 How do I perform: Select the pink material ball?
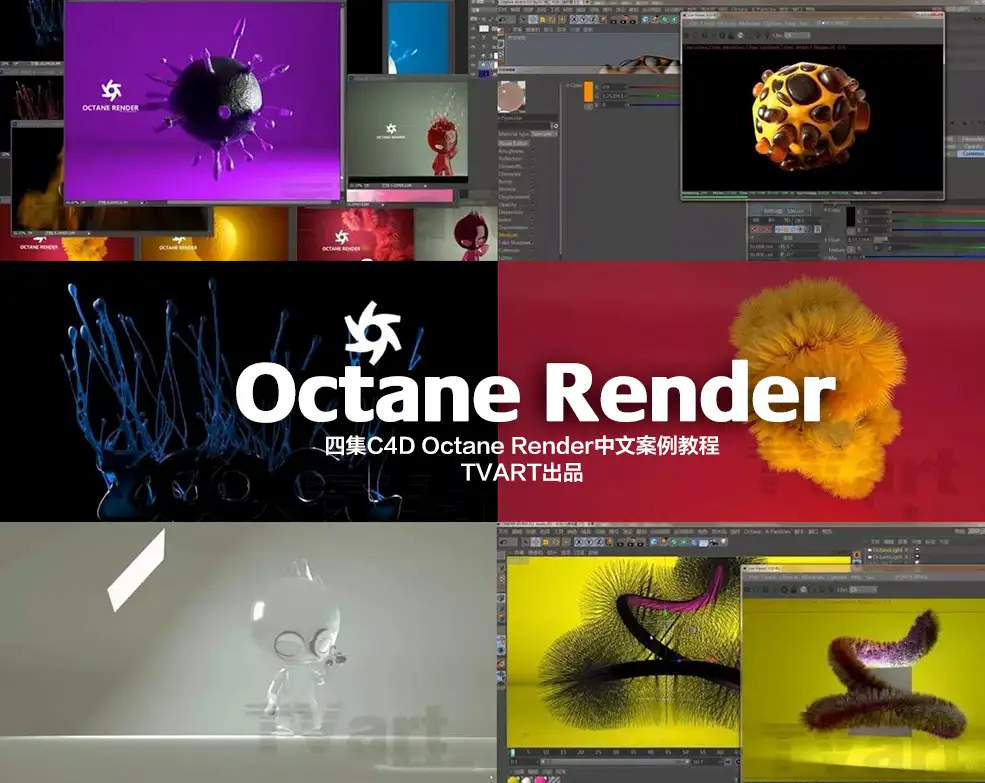[541, 779]
